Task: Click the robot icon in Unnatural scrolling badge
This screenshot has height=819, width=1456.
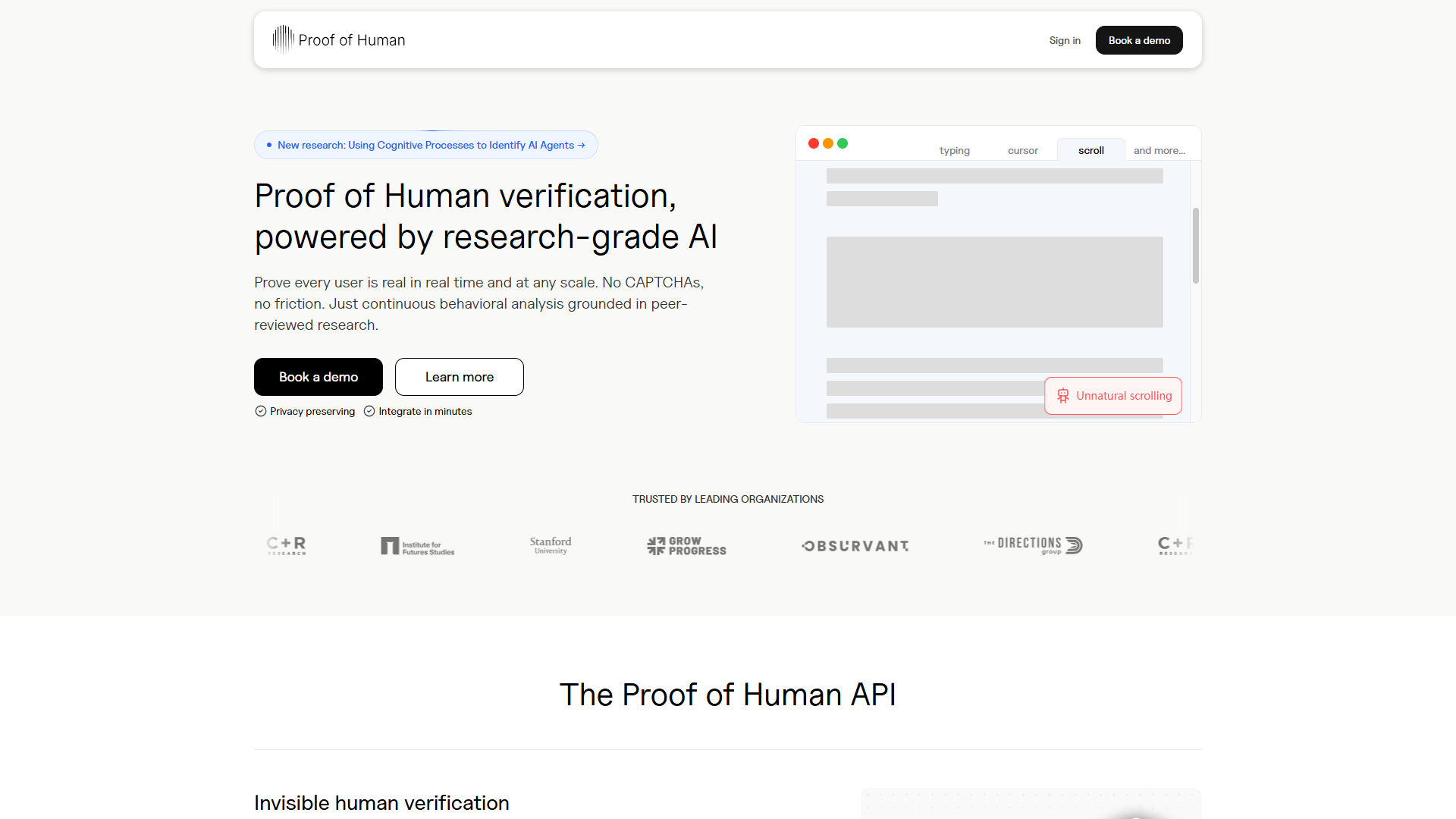Action: tap(1063, 396)
